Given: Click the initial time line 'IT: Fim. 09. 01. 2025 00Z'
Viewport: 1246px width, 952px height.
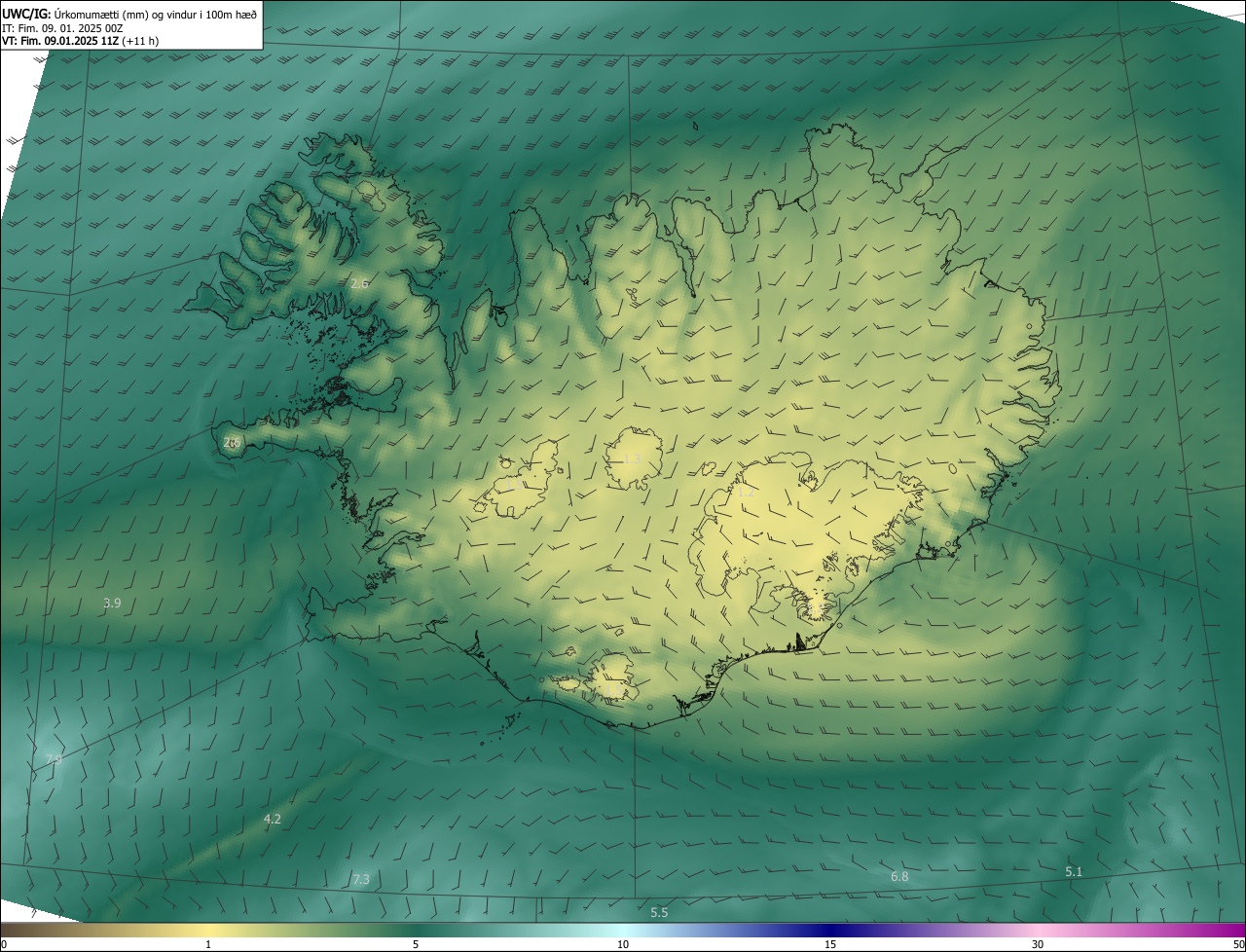Looking at the screenshot, I should tap(62, 28).
